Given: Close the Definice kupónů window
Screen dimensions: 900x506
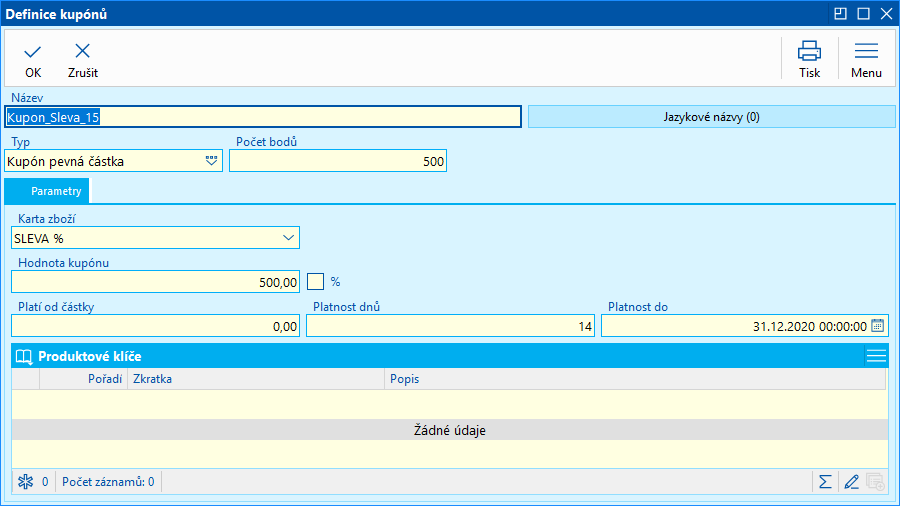Looking at the screenshot, I should click(x=886, y=14).
